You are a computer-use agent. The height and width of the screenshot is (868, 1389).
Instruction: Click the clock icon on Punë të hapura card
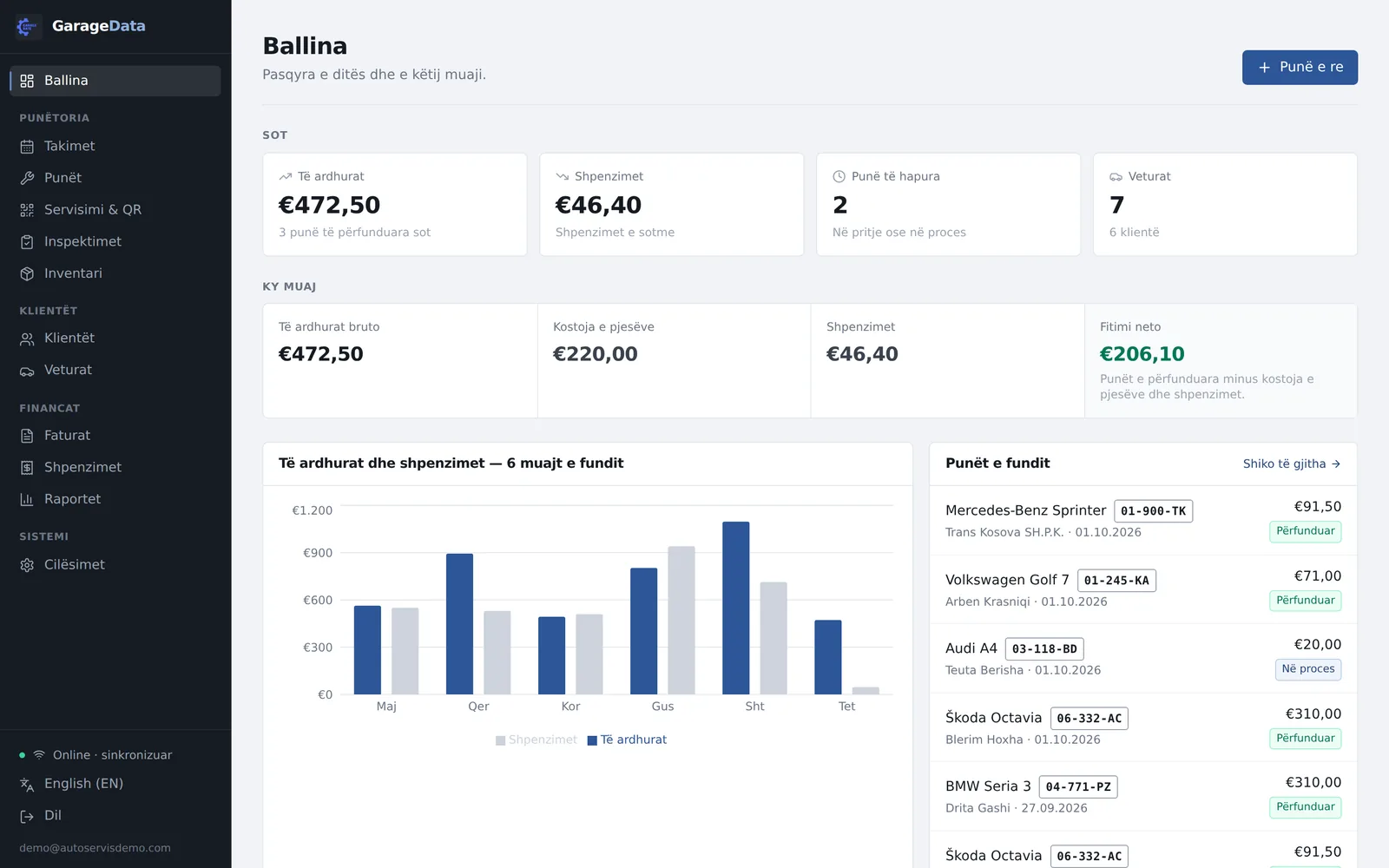point(839,176)
